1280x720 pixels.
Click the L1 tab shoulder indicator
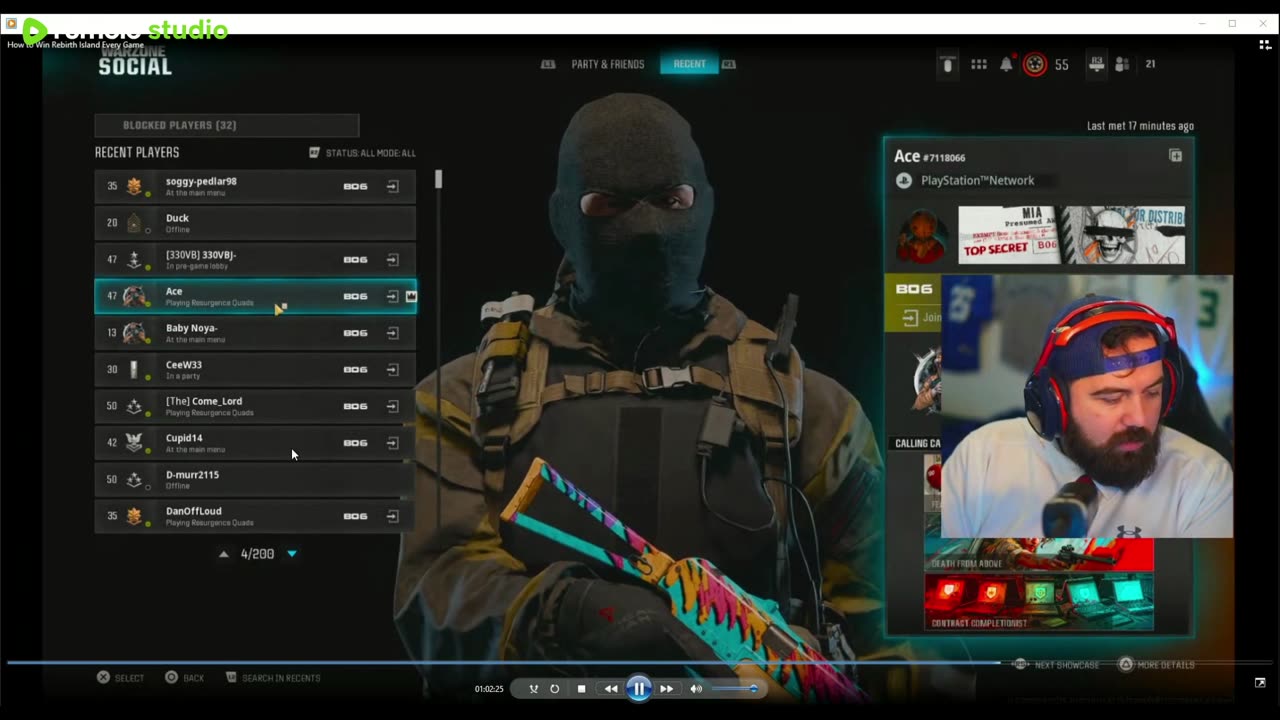pos(548,64)
